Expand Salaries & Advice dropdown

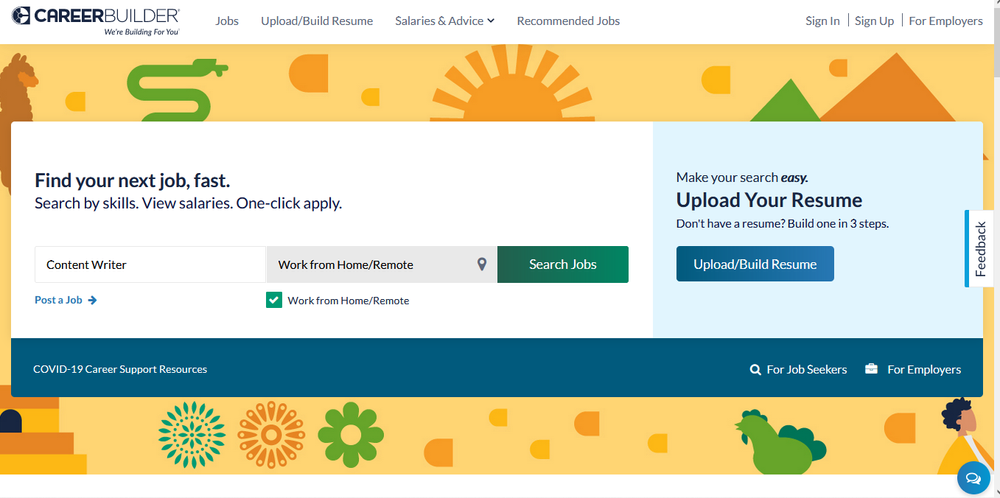[445, 21]
